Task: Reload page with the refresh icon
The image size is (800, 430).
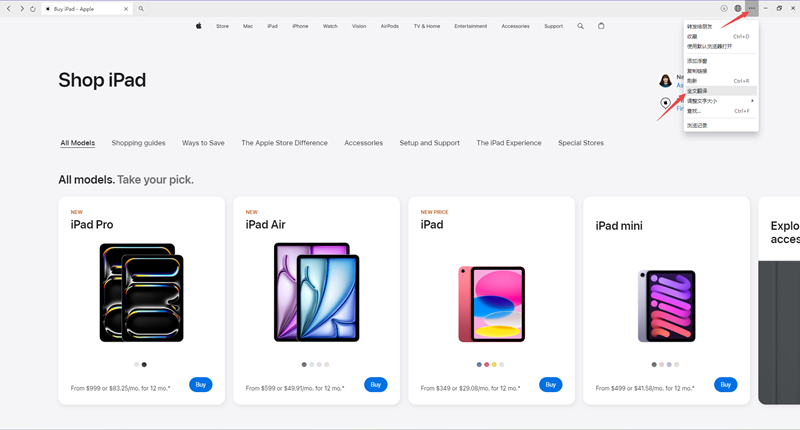Action: point(33,8)
